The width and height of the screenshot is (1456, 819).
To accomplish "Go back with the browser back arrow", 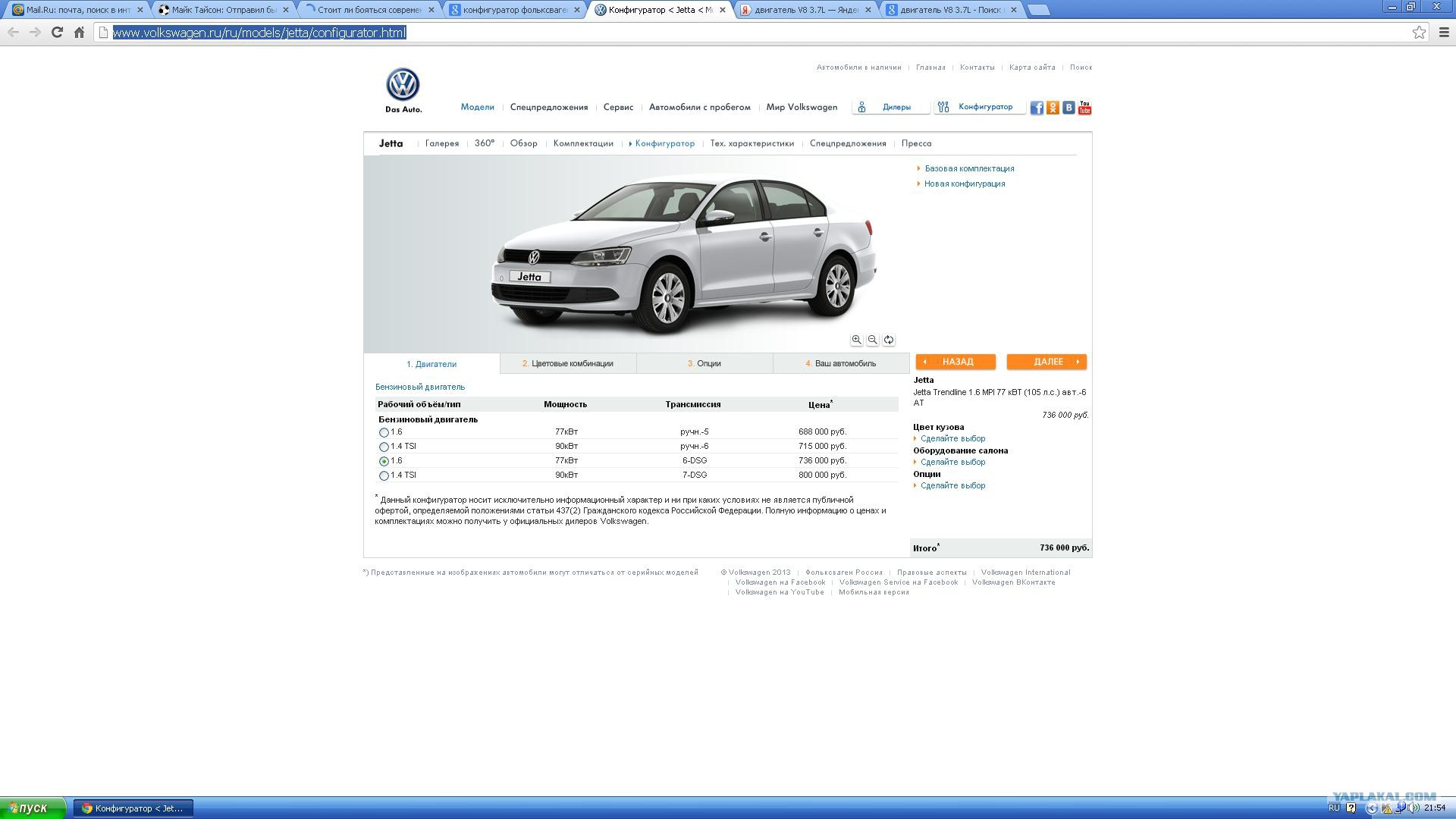I will click(13, 32).
